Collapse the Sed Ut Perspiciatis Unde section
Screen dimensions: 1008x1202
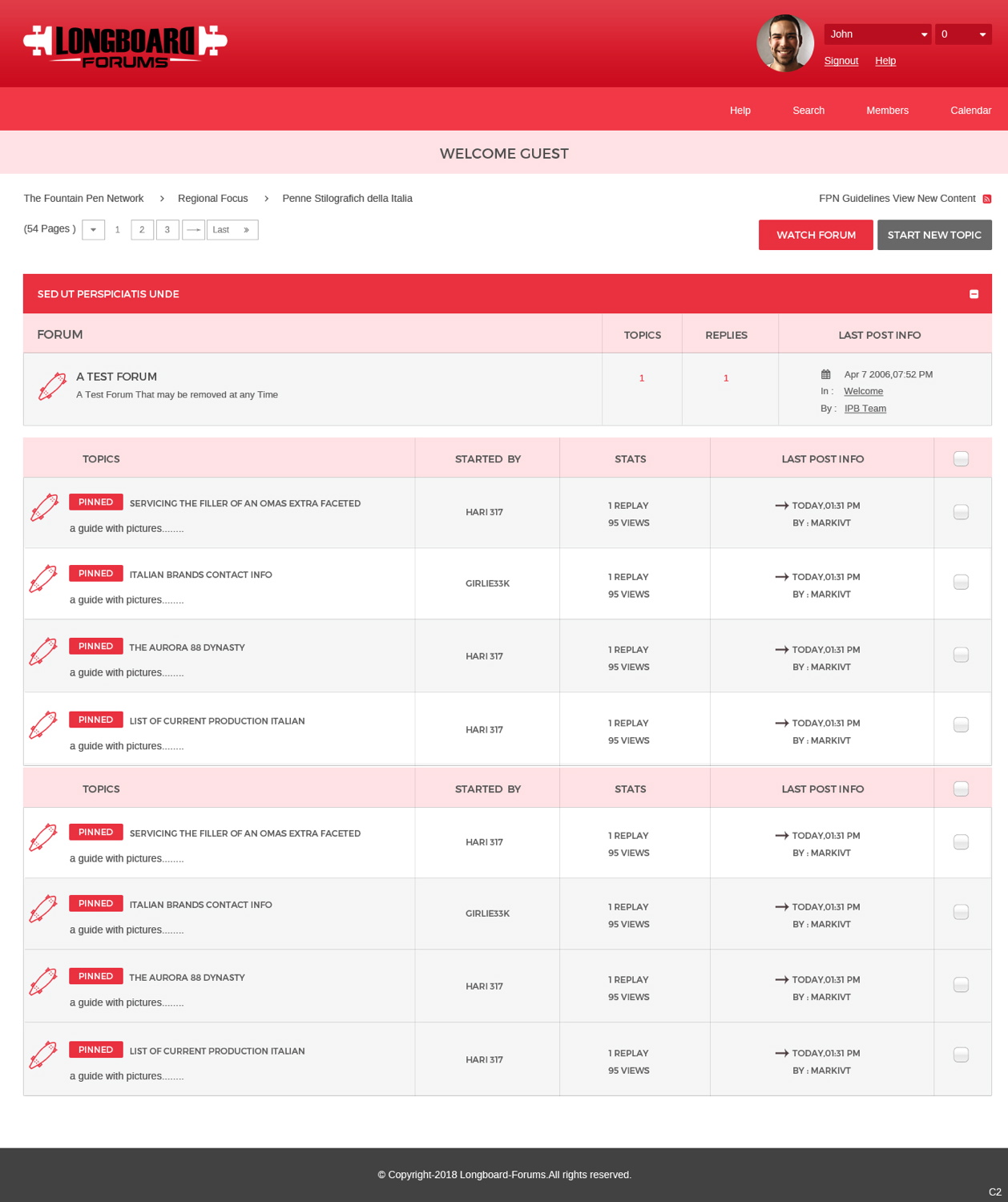(974, 294)
